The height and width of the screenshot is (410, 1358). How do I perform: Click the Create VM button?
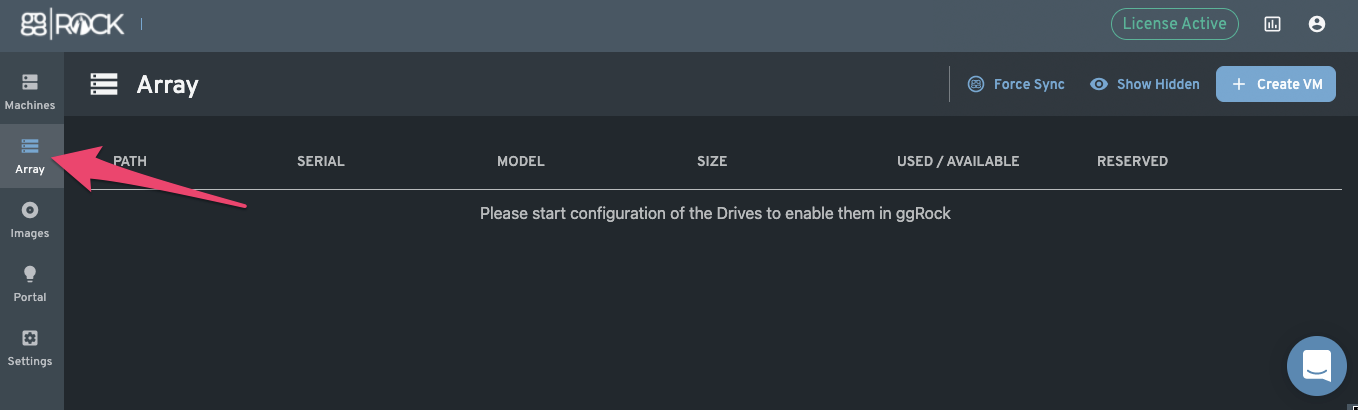[x=1276, y=84]
